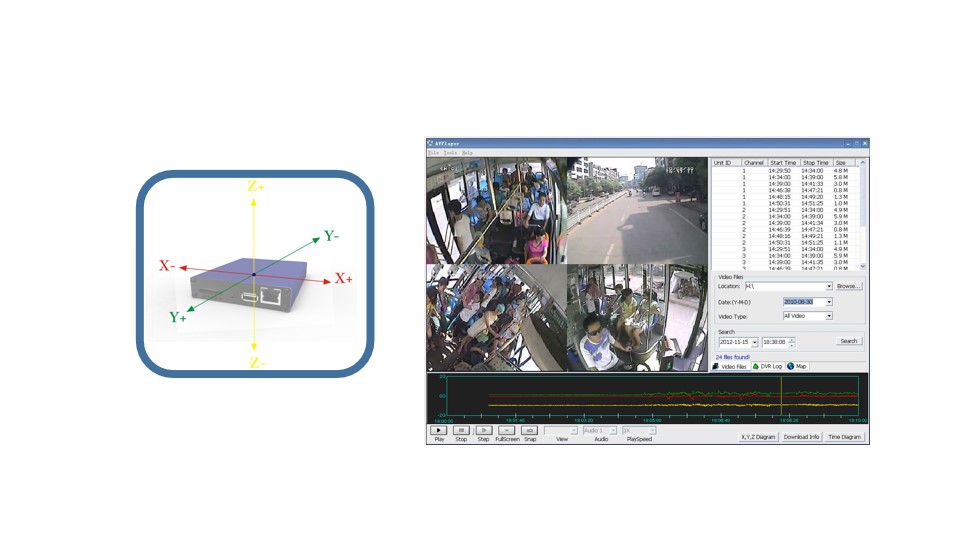Expand the Video Type dropdown

828,316
